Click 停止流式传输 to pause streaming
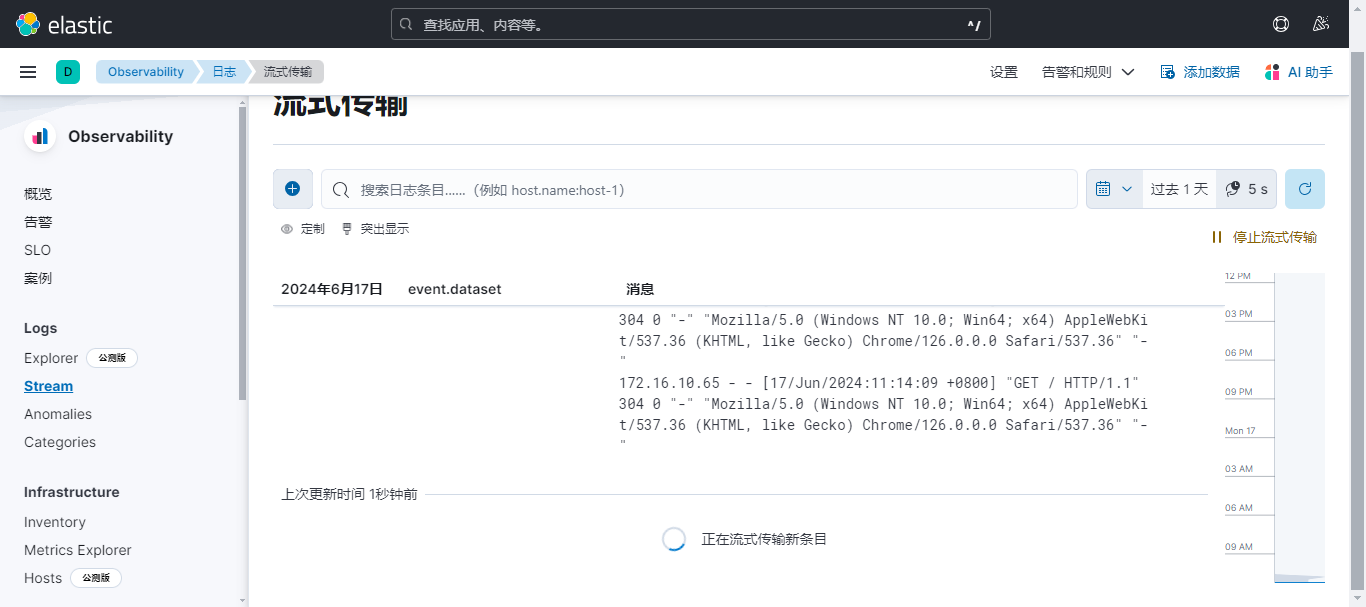The width and height of the screenshot is (1366, 607). pos(1264,237)
